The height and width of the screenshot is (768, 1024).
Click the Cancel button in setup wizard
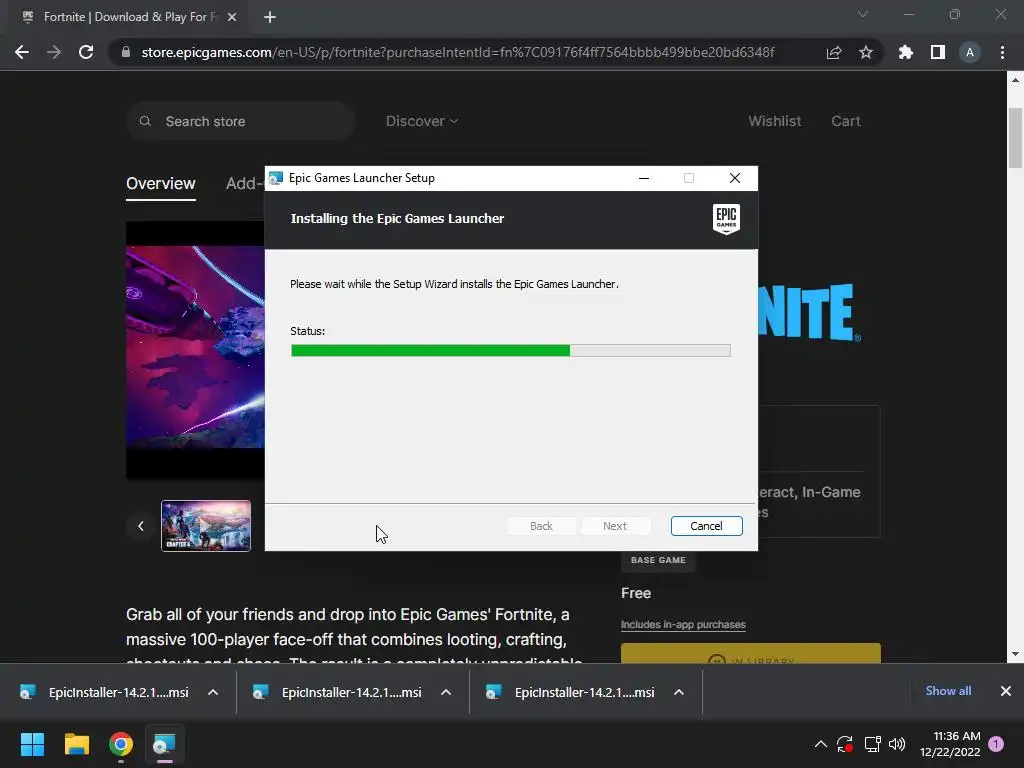(706, 526)
